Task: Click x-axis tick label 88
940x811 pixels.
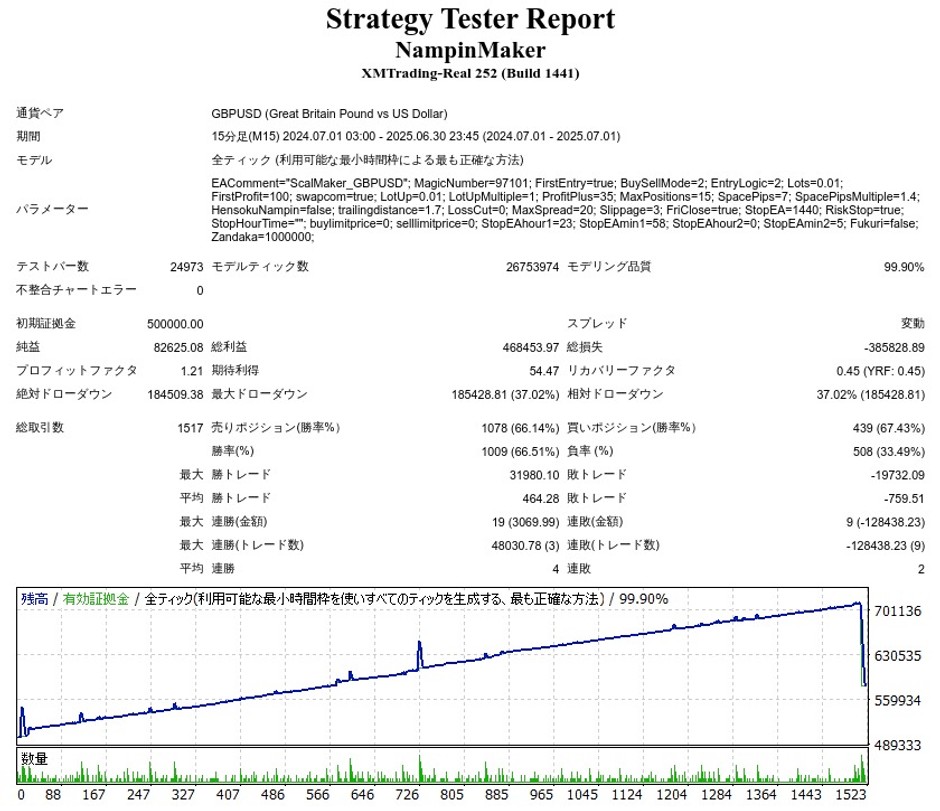Action: click(53, 794)
